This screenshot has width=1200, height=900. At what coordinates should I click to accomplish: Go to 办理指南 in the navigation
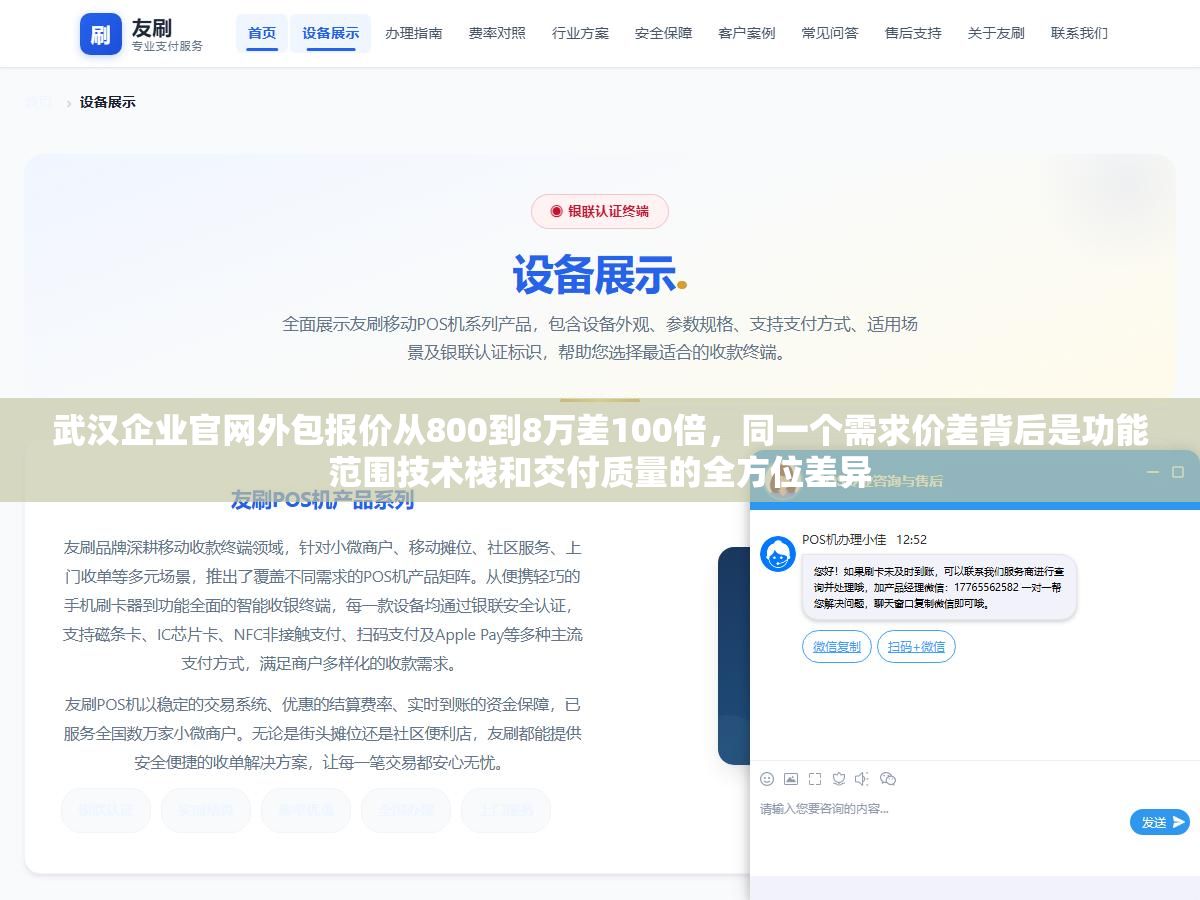tap(414, 33)
